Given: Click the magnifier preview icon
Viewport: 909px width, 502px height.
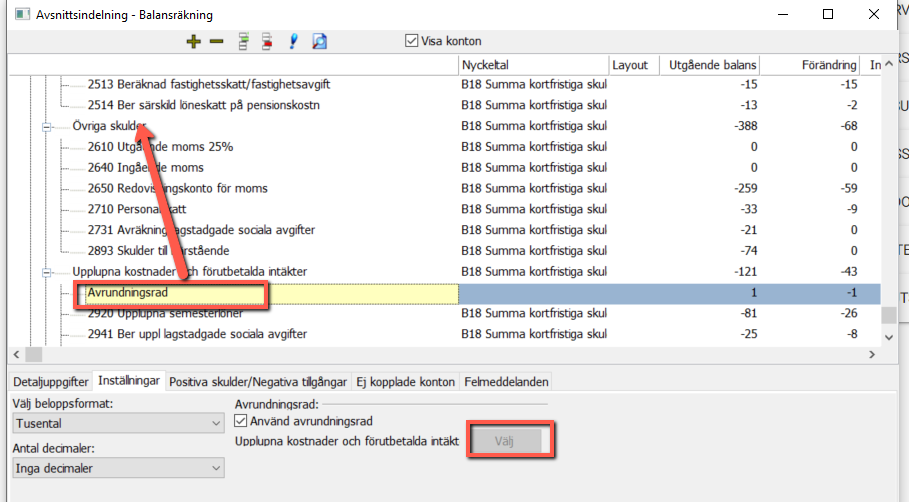Looking at the screenshot, I should (319, 41).
